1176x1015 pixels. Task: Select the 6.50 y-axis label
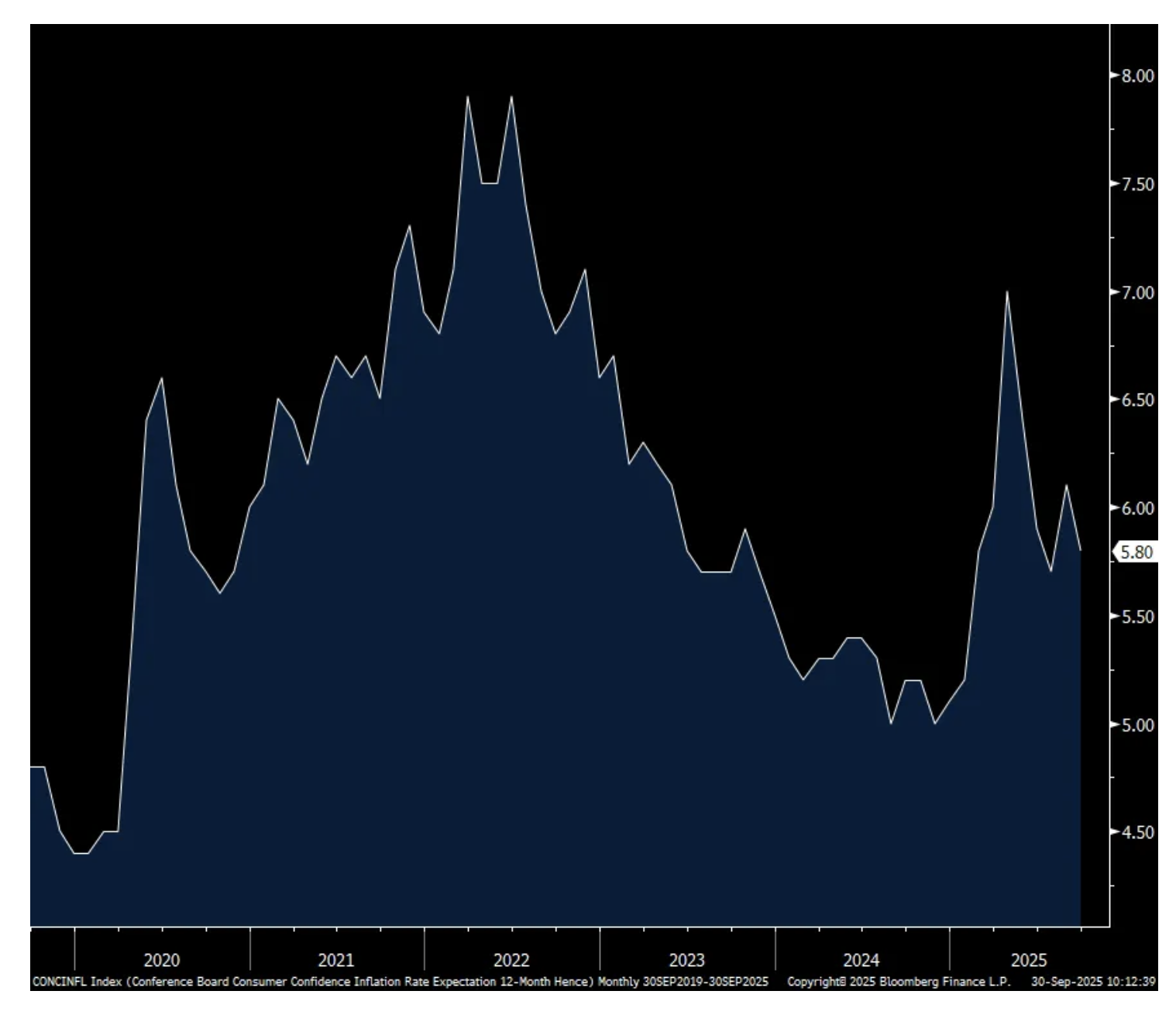1137,401
